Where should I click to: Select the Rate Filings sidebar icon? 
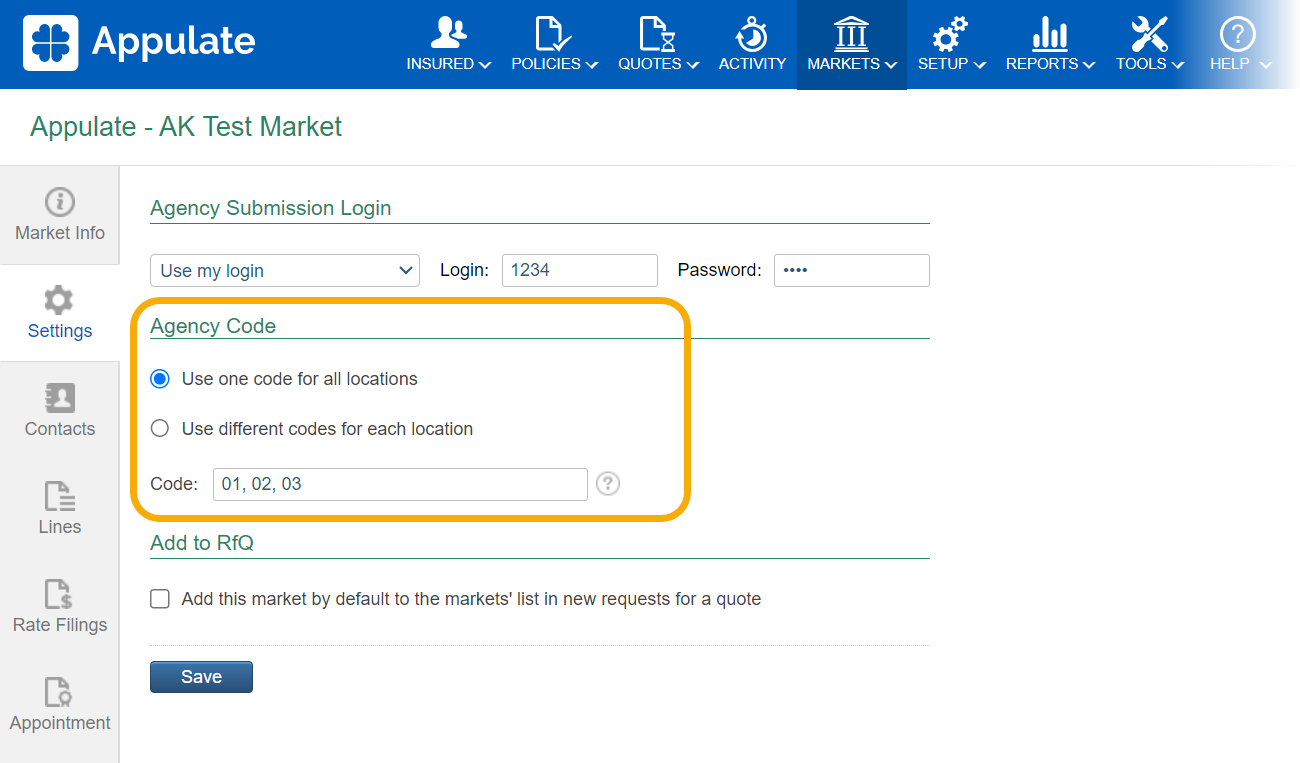tap(59, 594)
